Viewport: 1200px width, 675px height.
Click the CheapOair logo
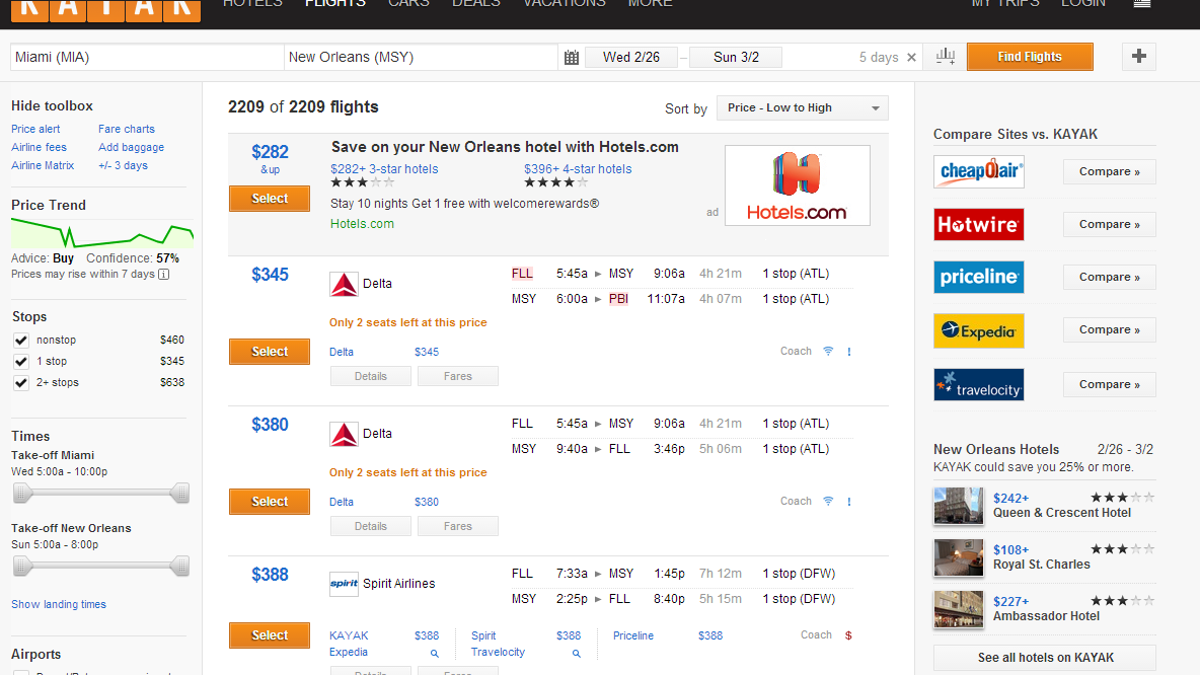tap(979, 171)
